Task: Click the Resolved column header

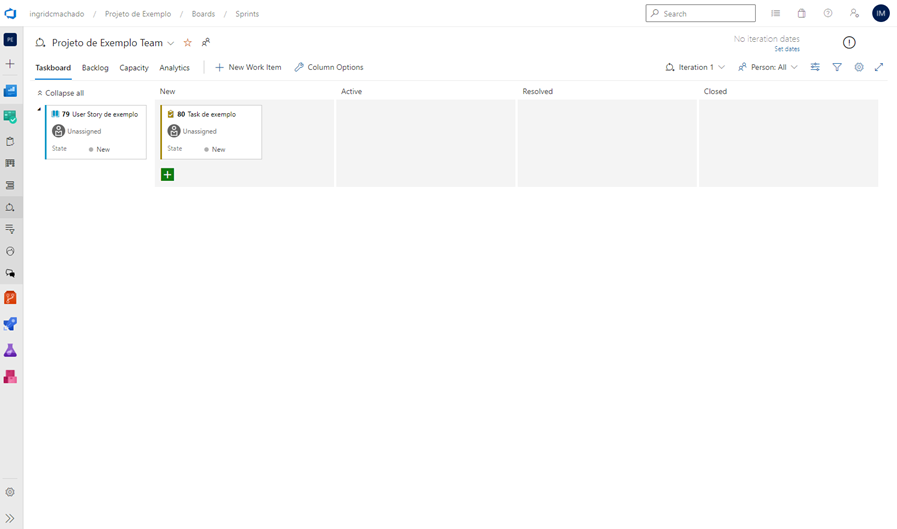Action: click(537, 92)
